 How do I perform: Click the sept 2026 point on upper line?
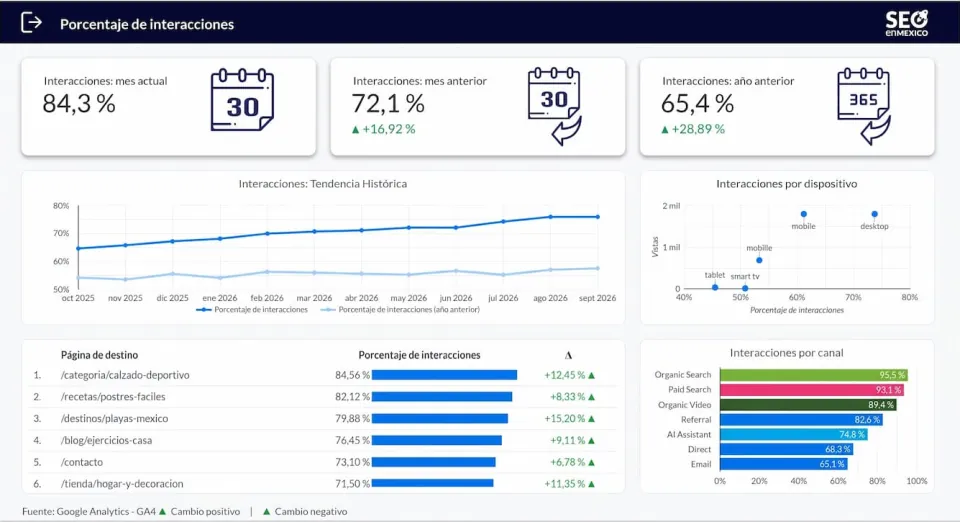click(598, 217)
